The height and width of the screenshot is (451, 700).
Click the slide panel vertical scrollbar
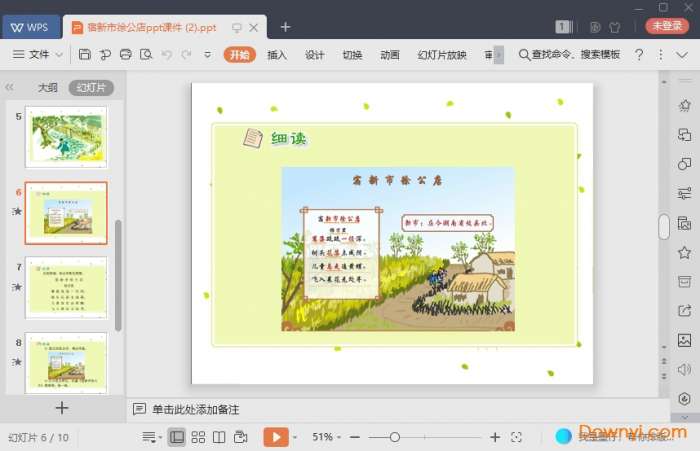118,275
